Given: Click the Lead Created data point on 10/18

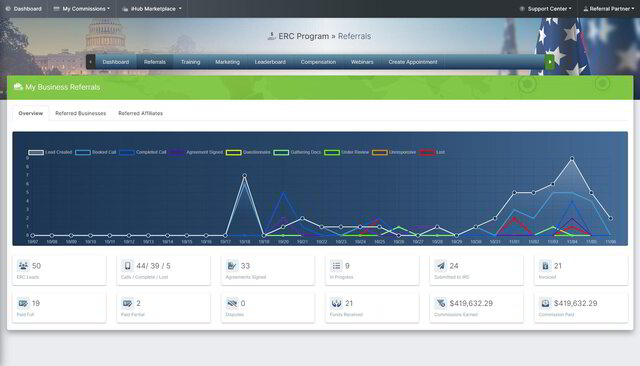Looking at the screenshot, I should (x=244, y=176).
